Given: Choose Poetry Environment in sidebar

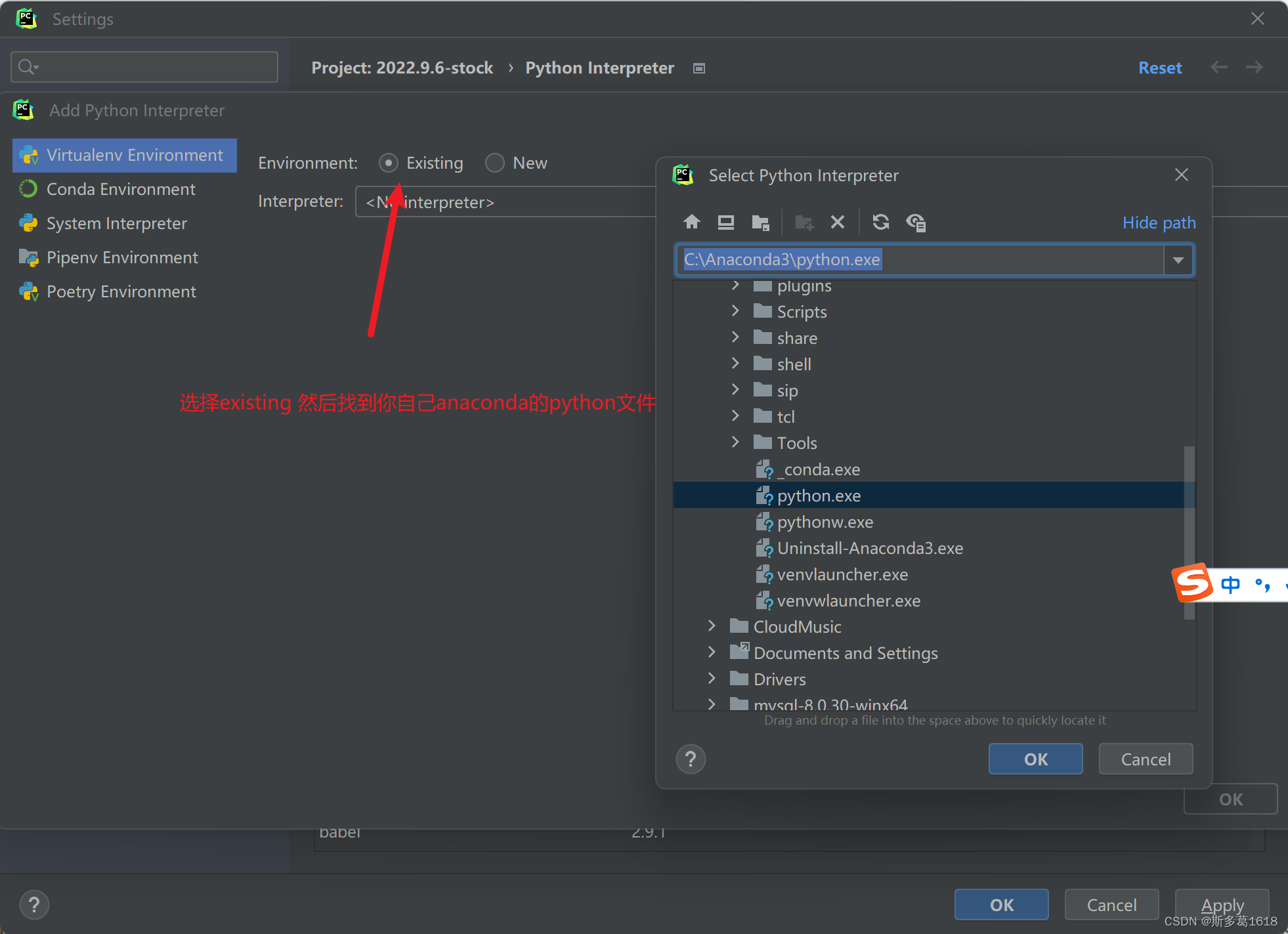Looking at the screenshot, I should coord(125,292).
